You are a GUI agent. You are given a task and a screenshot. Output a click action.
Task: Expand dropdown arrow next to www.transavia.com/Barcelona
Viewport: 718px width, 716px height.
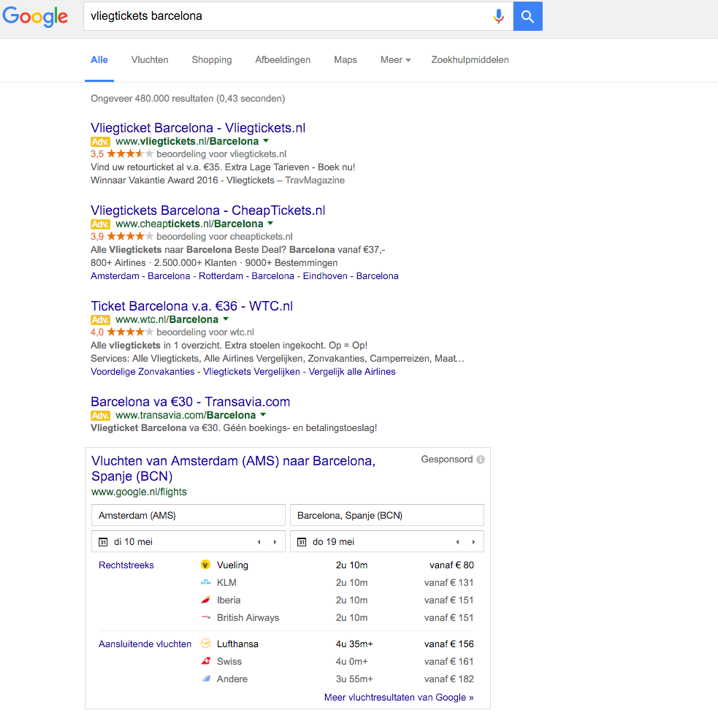tap(263, 415)
